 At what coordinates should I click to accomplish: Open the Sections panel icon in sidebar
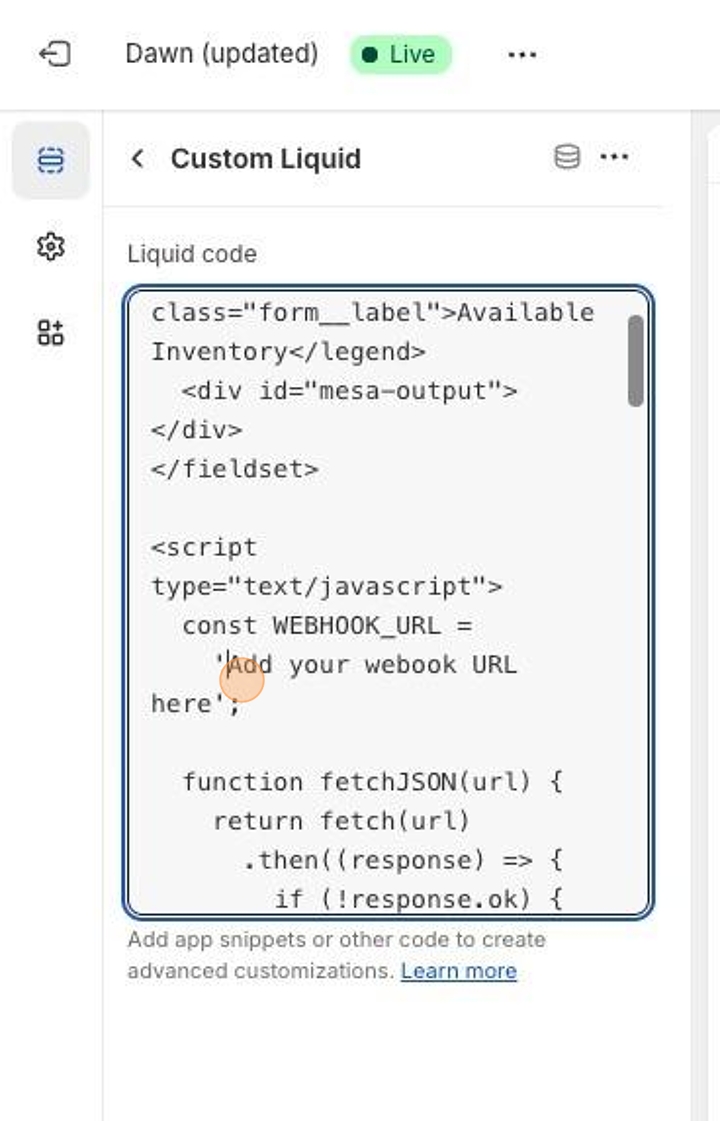coord(51,160)
